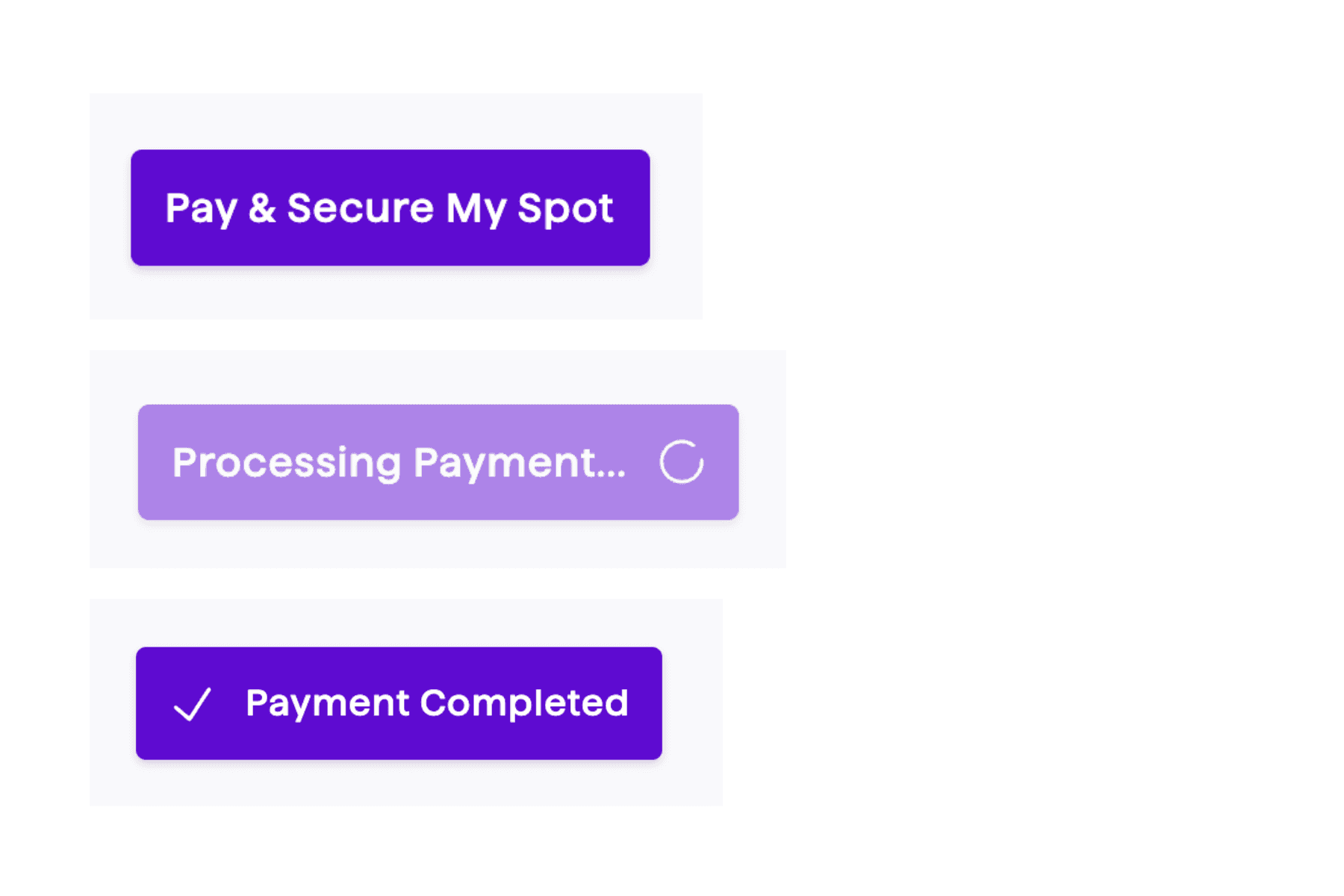Click the Pay & Secure My Spot button
Image resolution: width=1344 pixels, height=896 pixels.
tap(390, 208)
